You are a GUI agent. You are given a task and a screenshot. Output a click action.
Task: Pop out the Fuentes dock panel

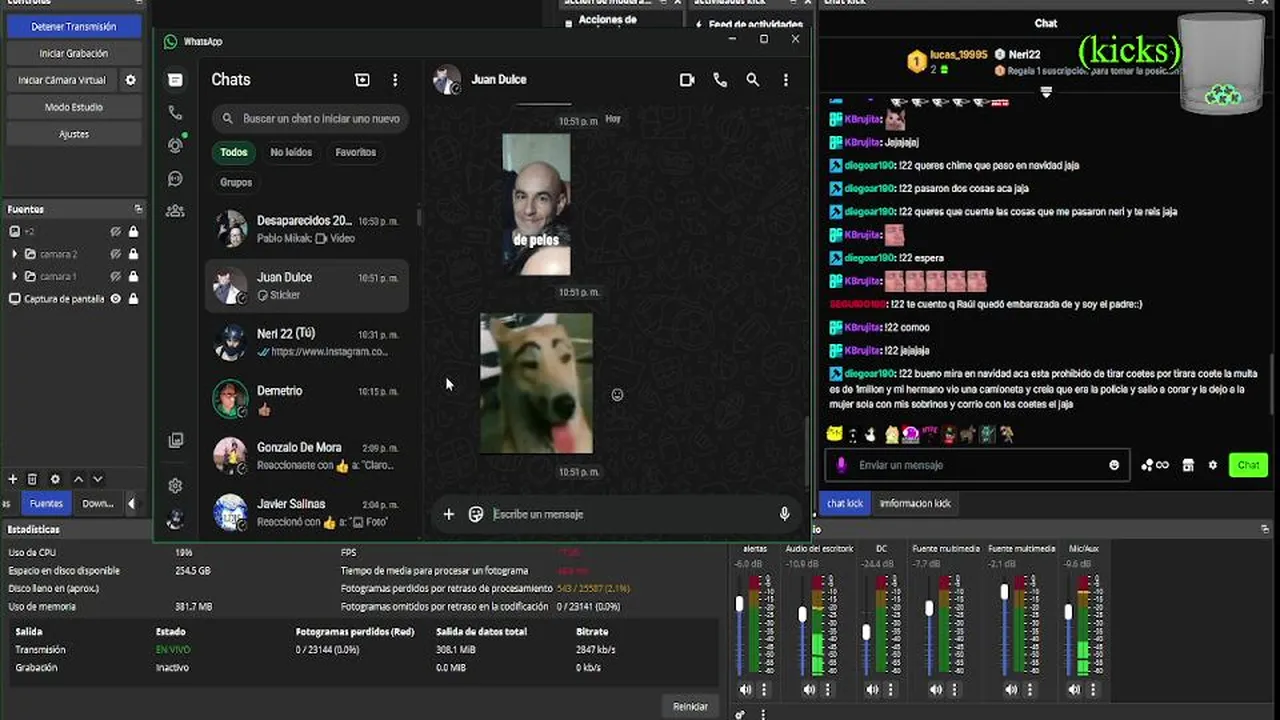tap(138, 209)
